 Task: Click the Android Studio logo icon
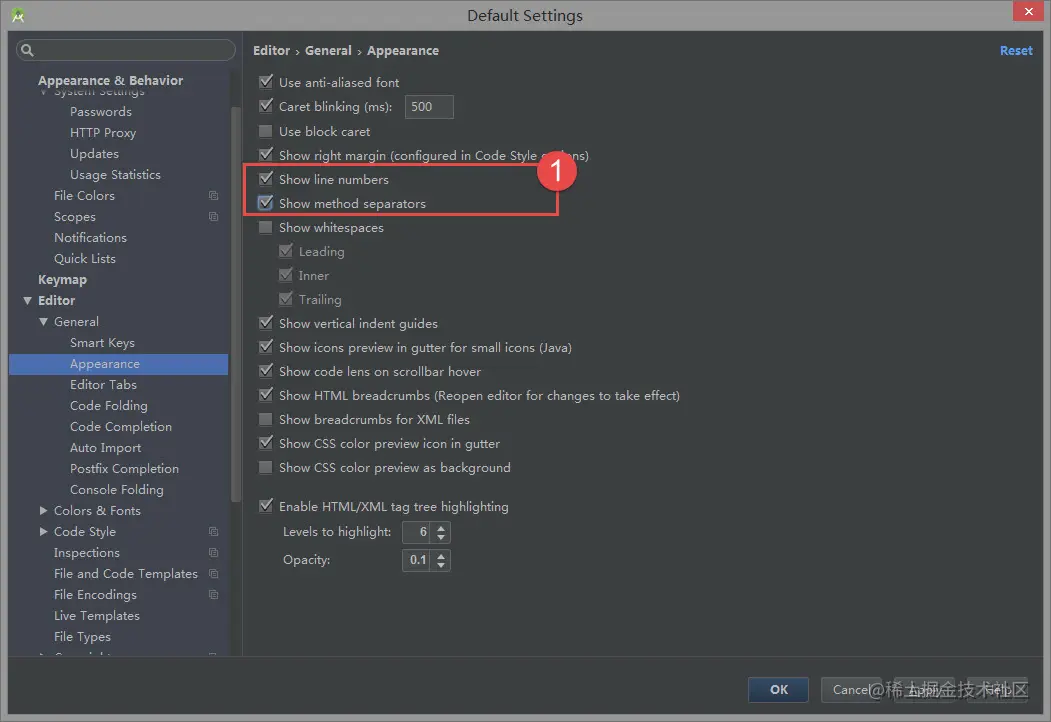tap(18, 15)
